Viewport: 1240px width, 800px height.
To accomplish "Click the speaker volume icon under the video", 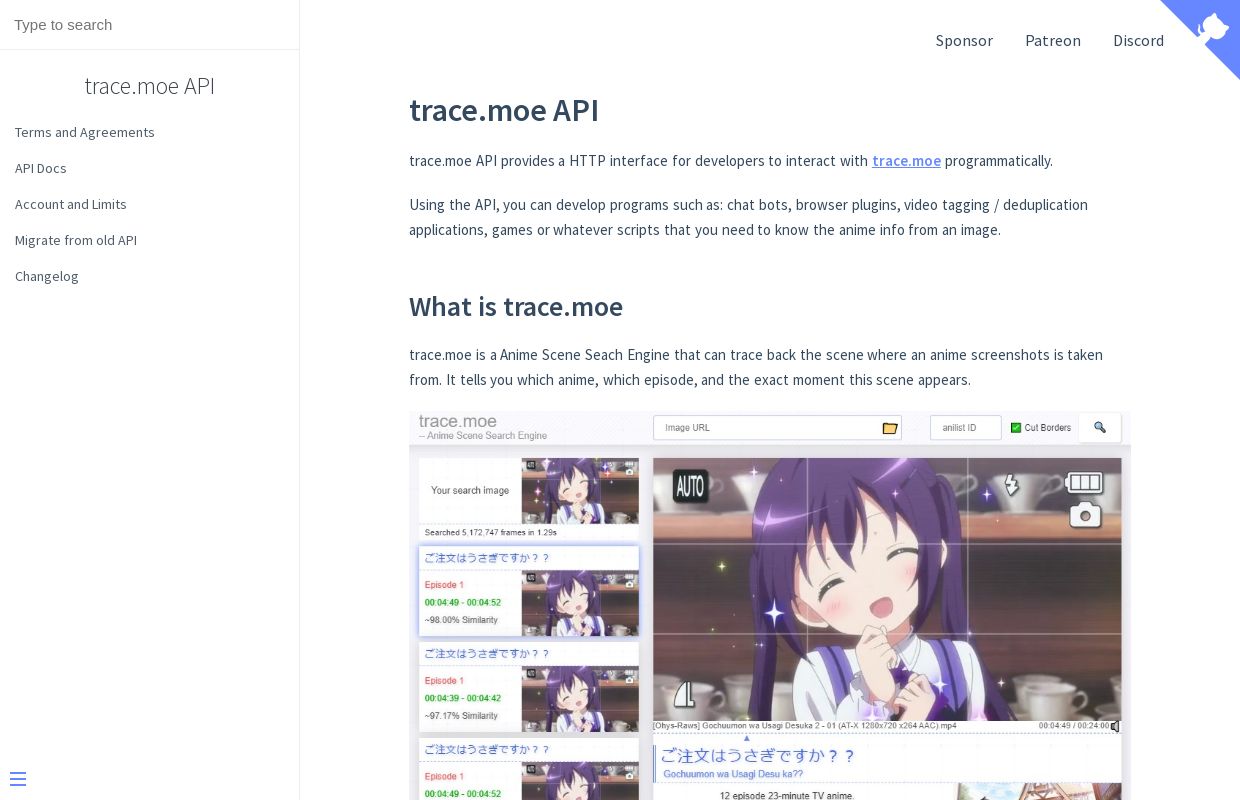I will coord(1115,726).
